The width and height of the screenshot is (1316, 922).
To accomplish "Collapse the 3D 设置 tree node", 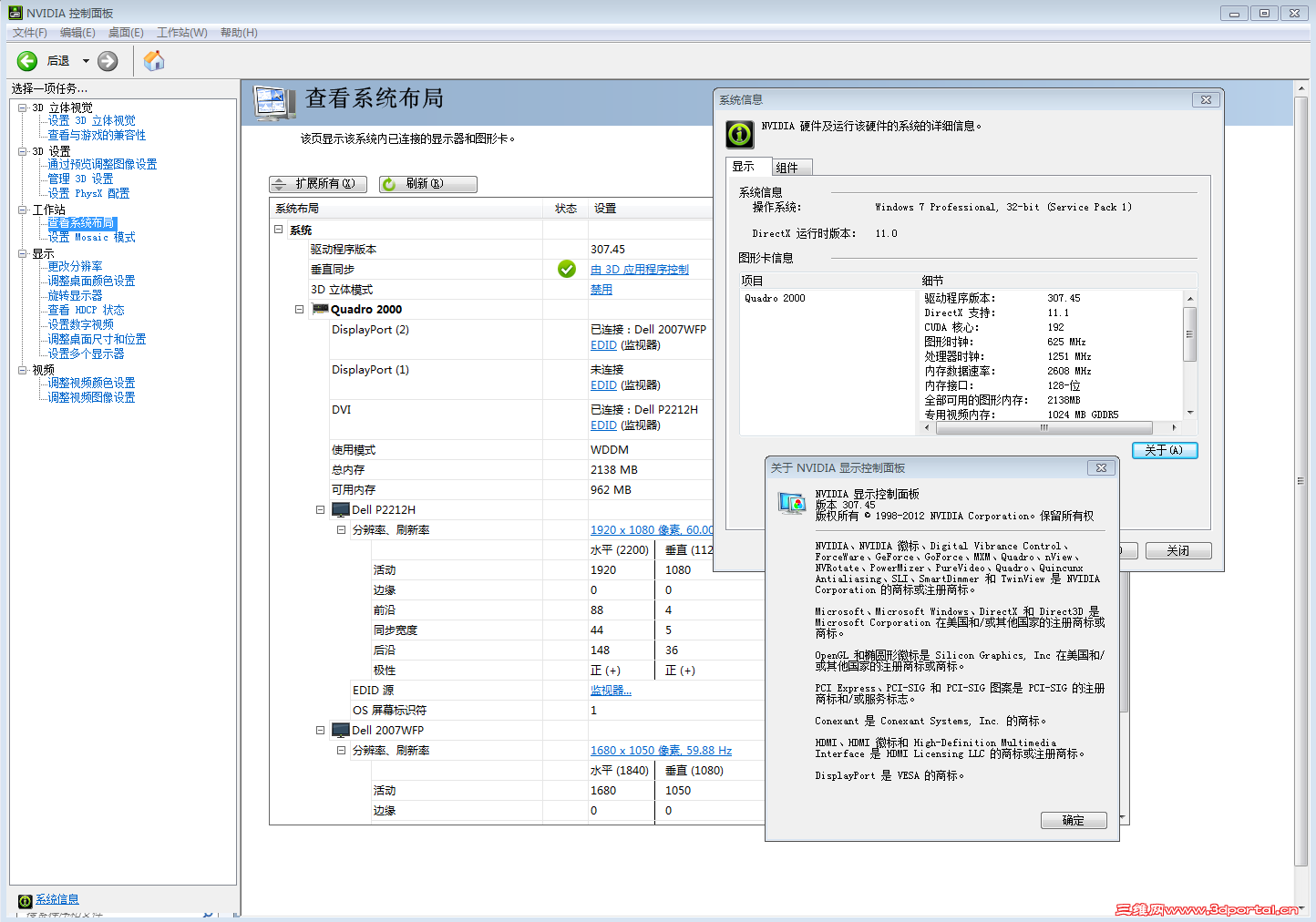I will click(23, 151).
